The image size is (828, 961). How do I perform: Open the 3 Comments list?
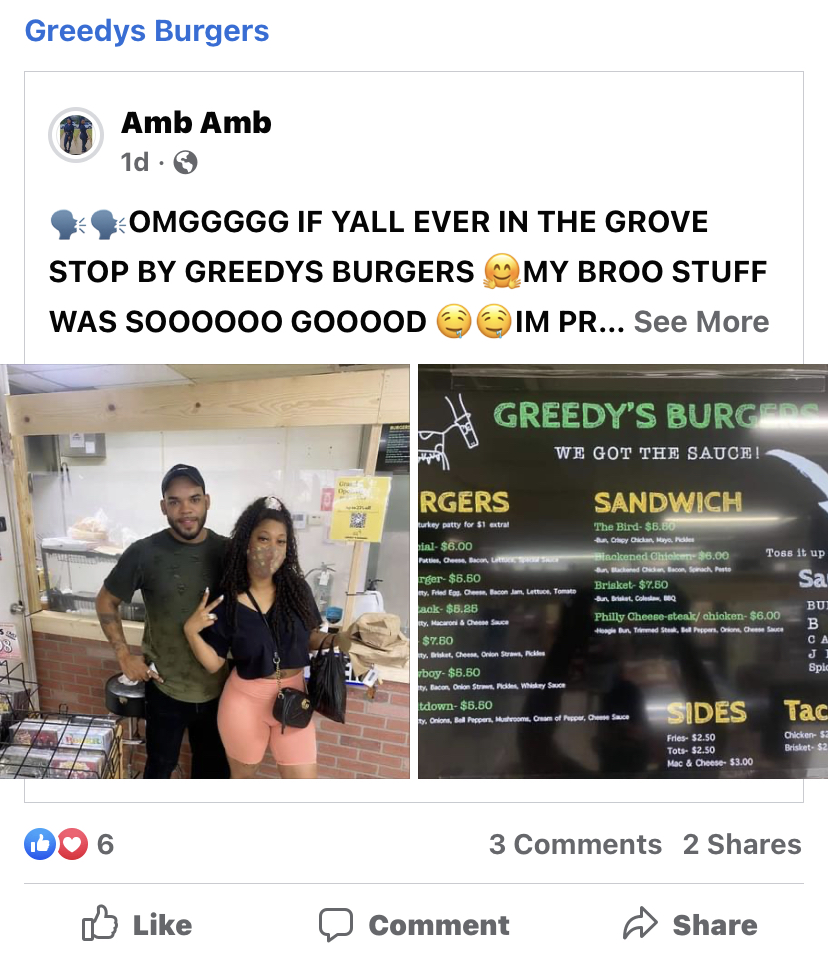(x=575, y=845)
